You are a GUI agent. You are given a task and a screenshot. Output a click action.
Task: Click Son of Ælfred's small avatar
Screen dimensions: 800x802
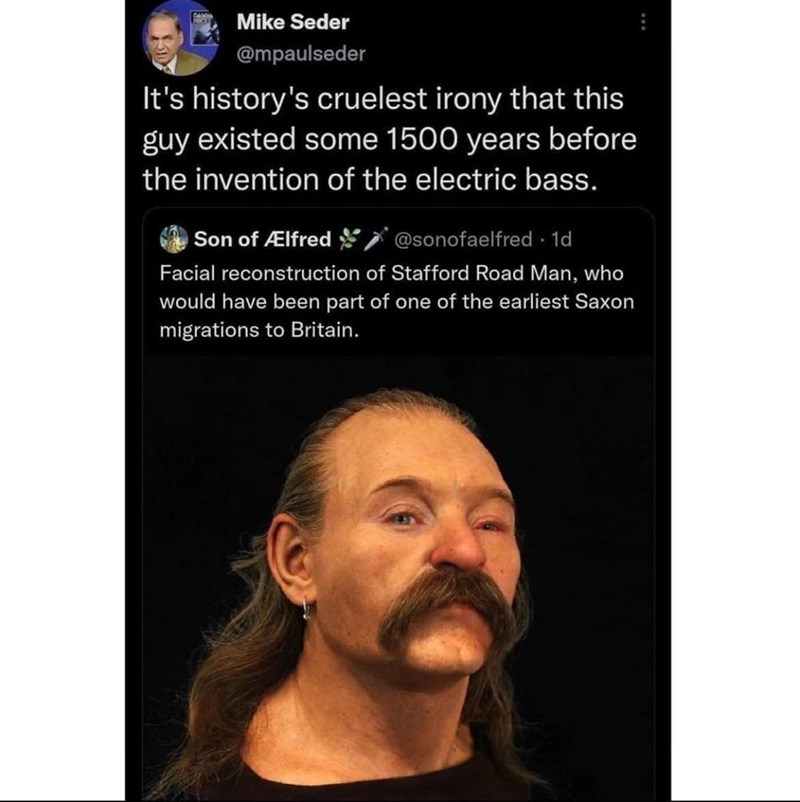click(x=174, y=239)
